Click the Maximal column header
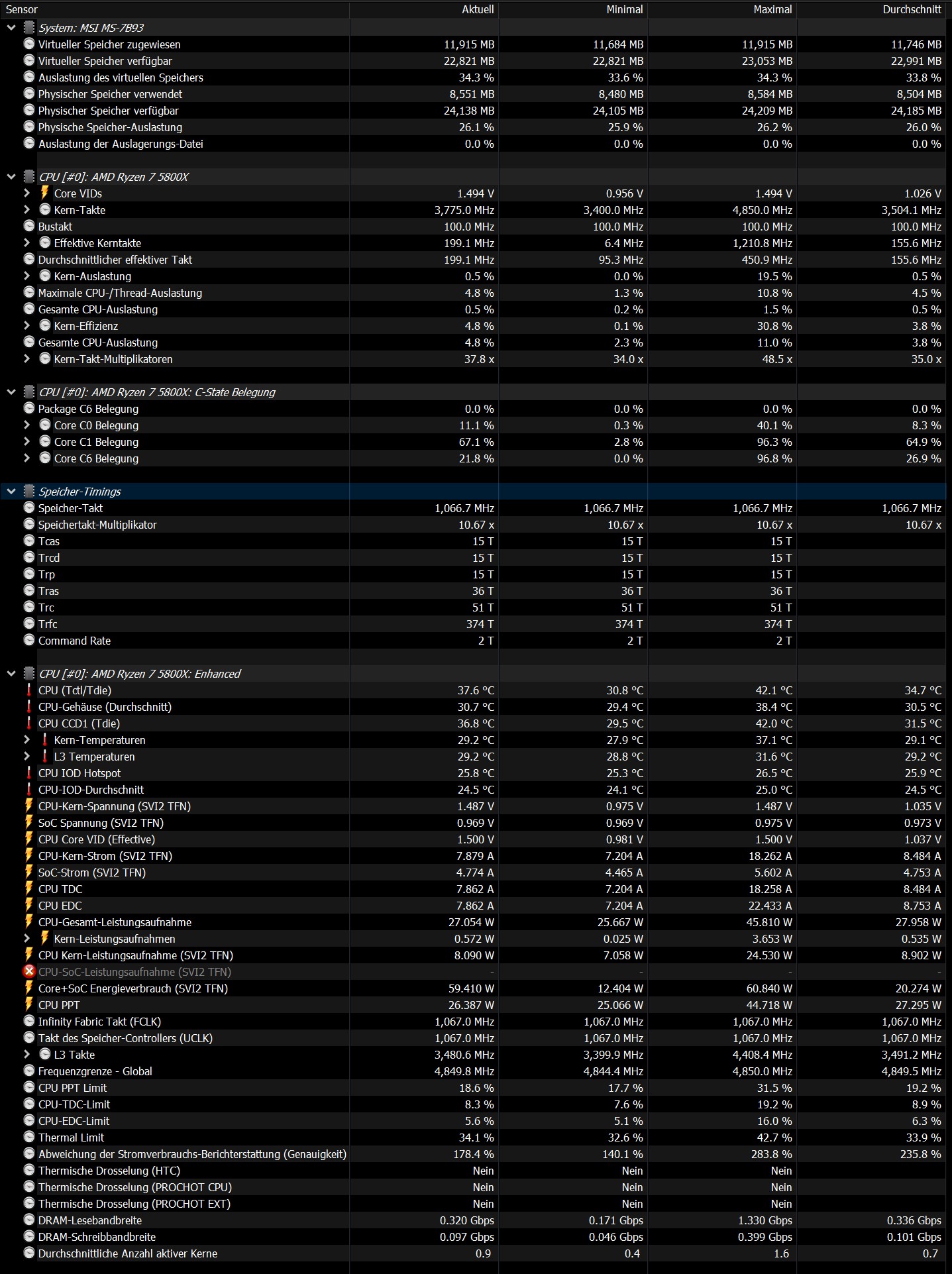952x1274 pixels. [722, 9]
